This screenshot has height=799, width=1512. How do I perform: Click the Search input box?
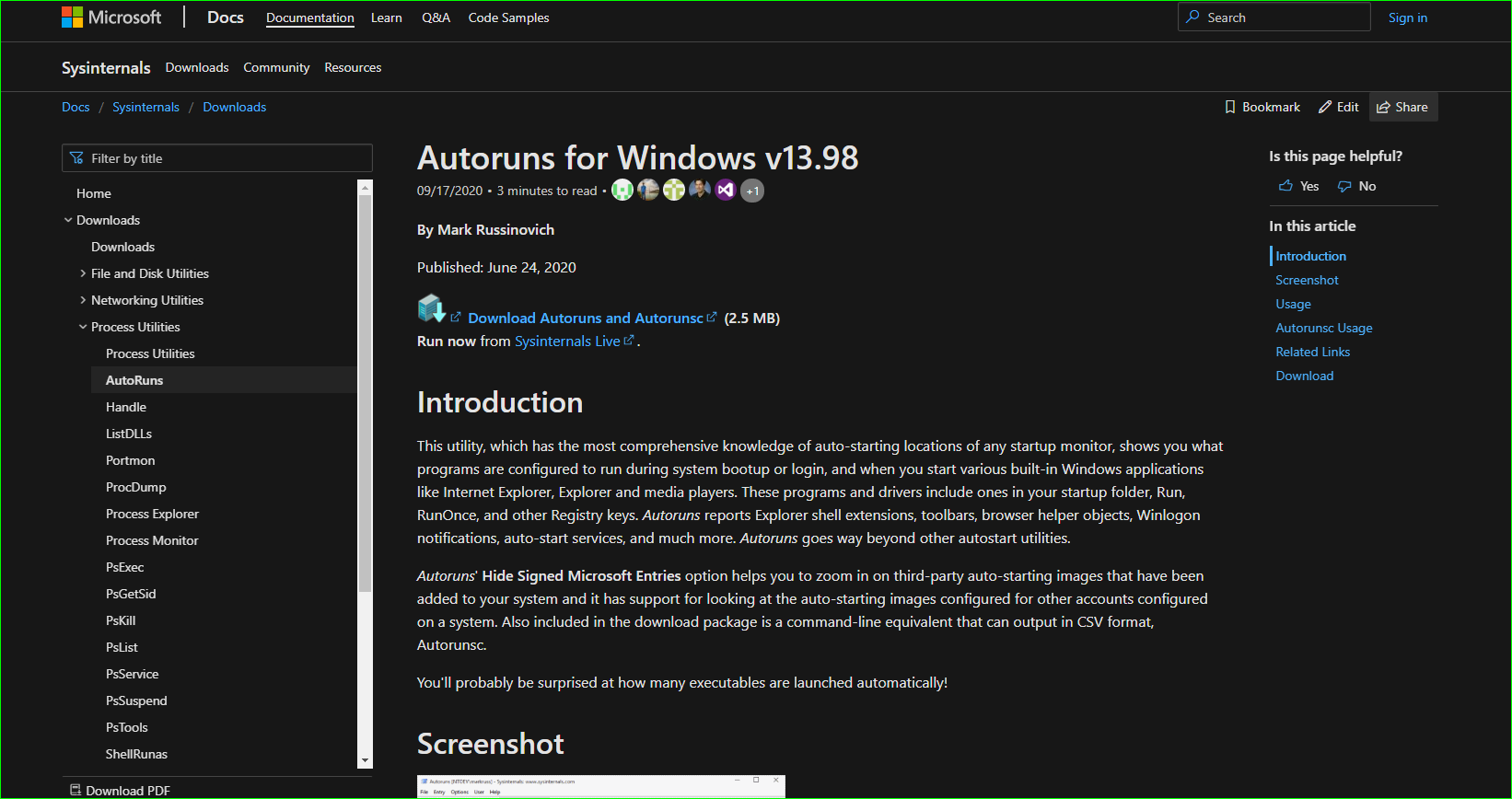pos(1274,17)
